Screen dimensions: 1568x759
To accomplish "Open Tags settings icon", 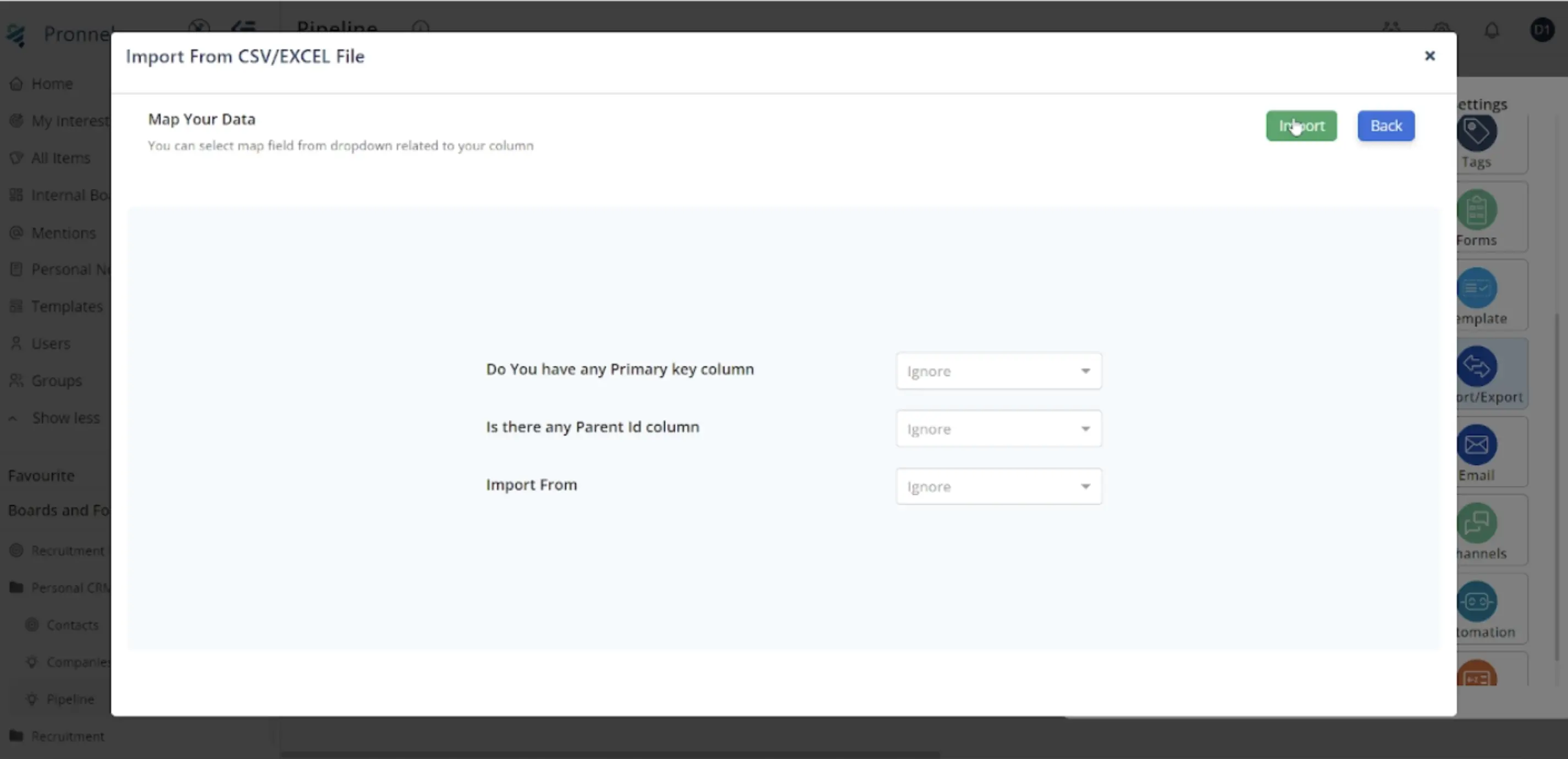I will pos(1476,131).
